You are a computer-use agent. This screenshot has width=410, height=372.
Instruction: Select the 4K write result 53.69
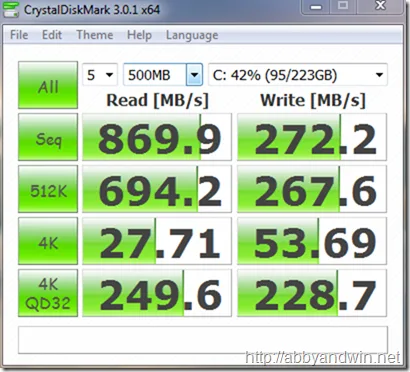(x=312, y=241)
